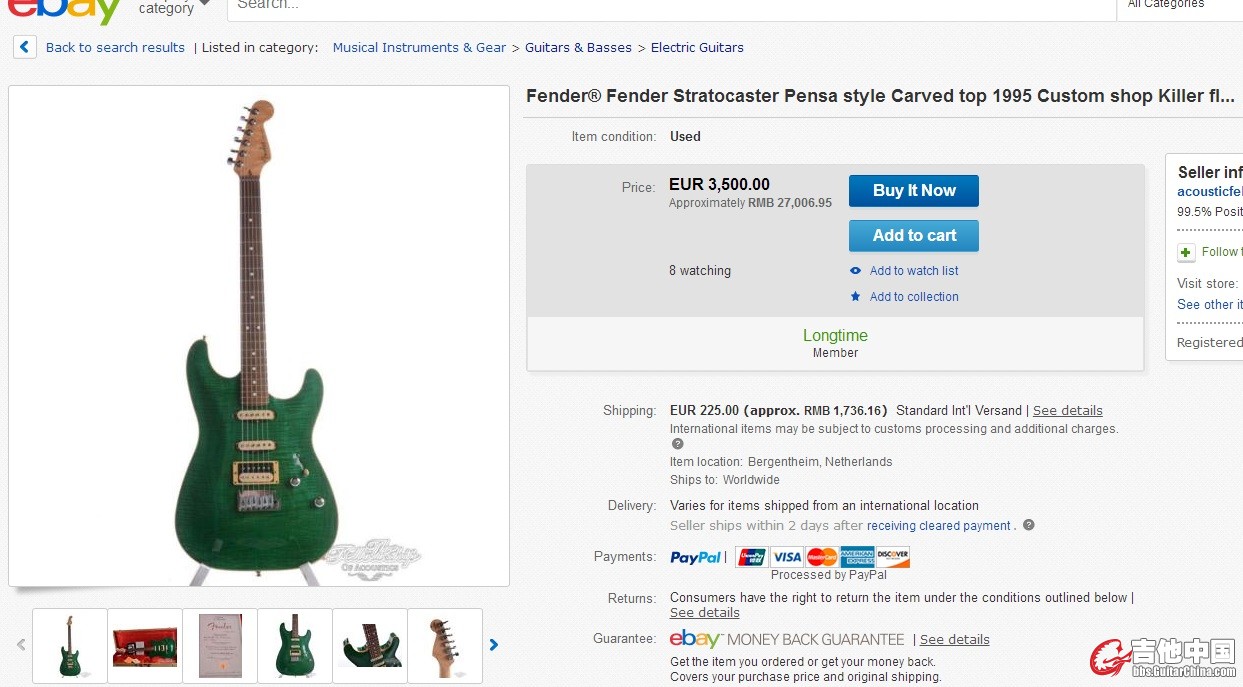Click the star icon for collection
This screenshot has height=687, width=1243.
(x=855, y=297)
